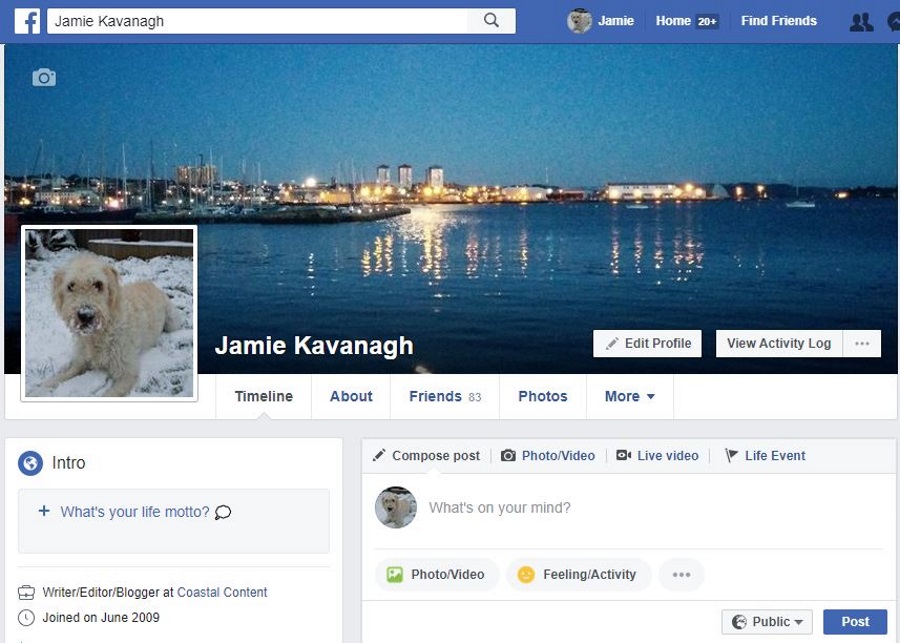Open the Public audience selector
The image size is (900, 643).
pos(767,621)
